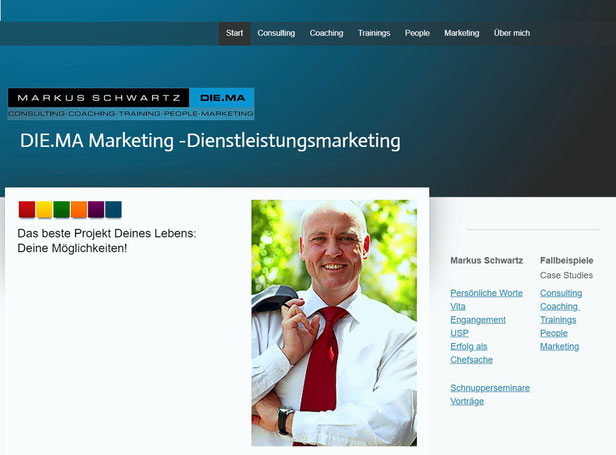Open Coaching in the top navigation bar

[x=326, y=33]
